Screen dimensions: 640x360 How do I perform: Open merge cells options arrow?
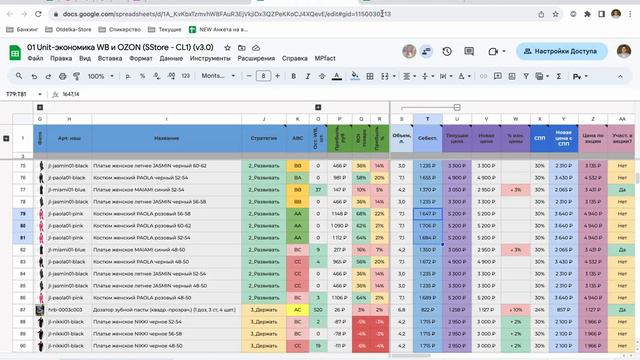(394, 76)
